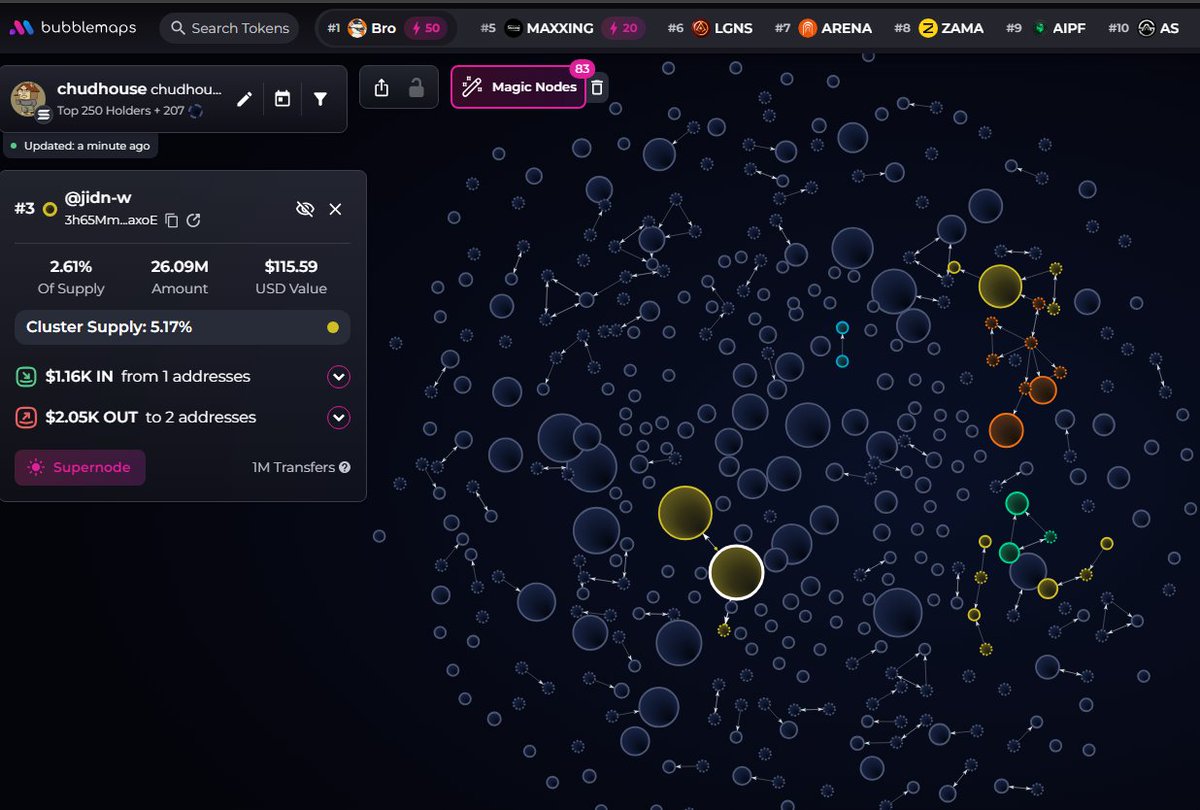The width and height of the screenshot is (1200, 810).
Task: Click the Cluster Supply yellow dot
Action: tap(333, 327)
